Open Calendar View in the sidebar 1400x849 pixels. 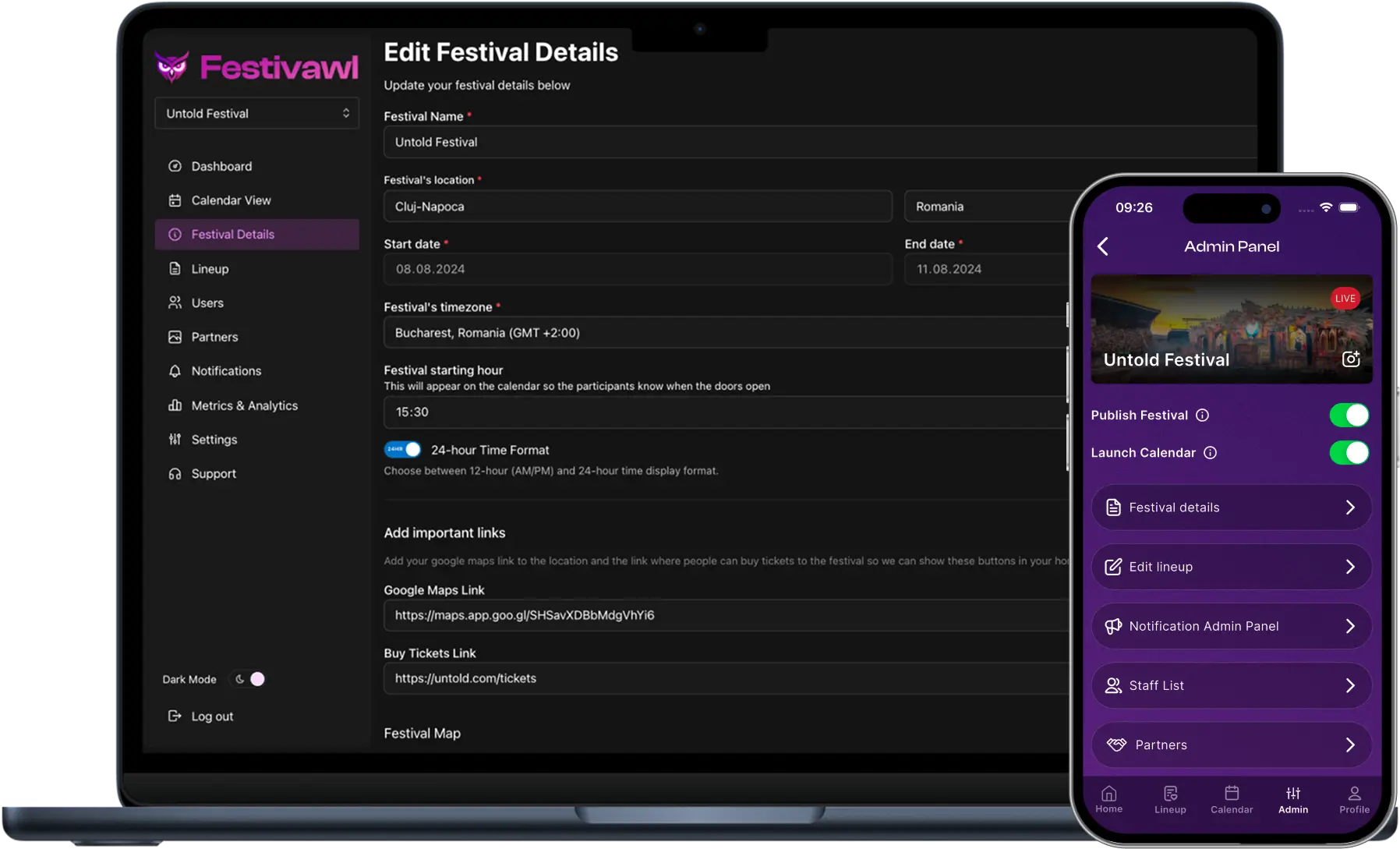click(257, 200)
